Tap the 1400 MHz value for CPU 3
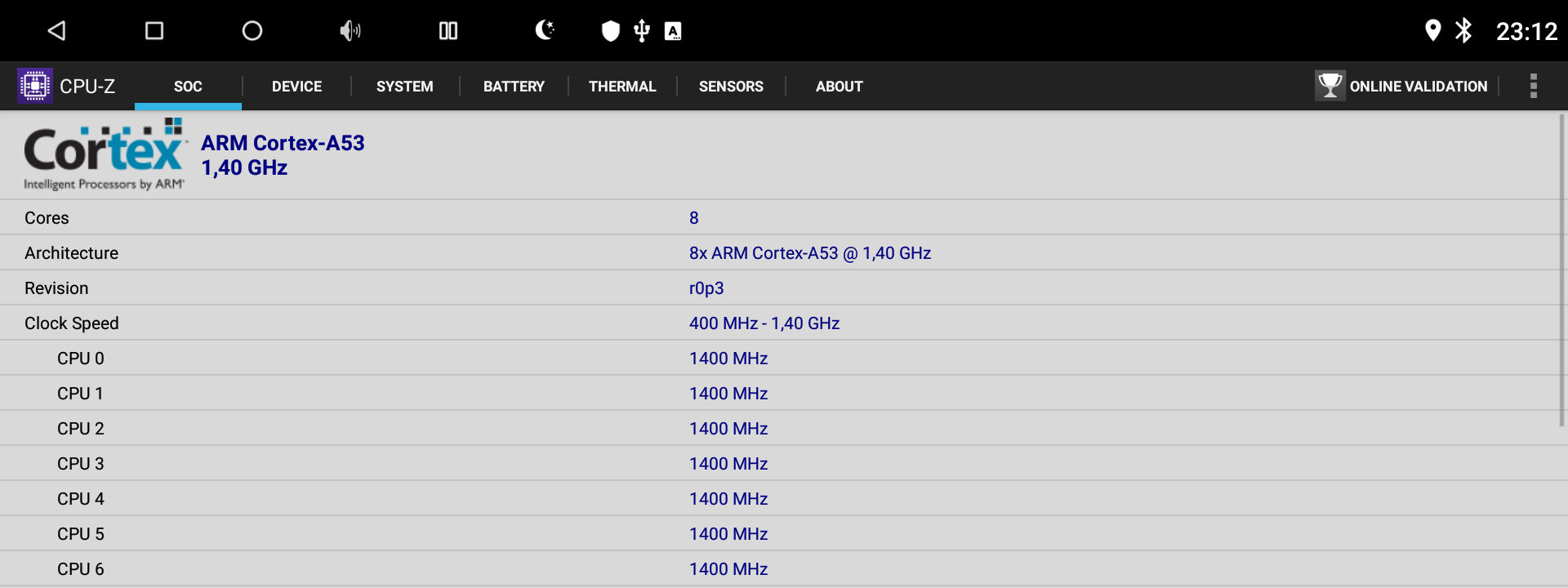The width and height of the screenshot is (1568, 588). pyautogui.click(x=728, y=464)
